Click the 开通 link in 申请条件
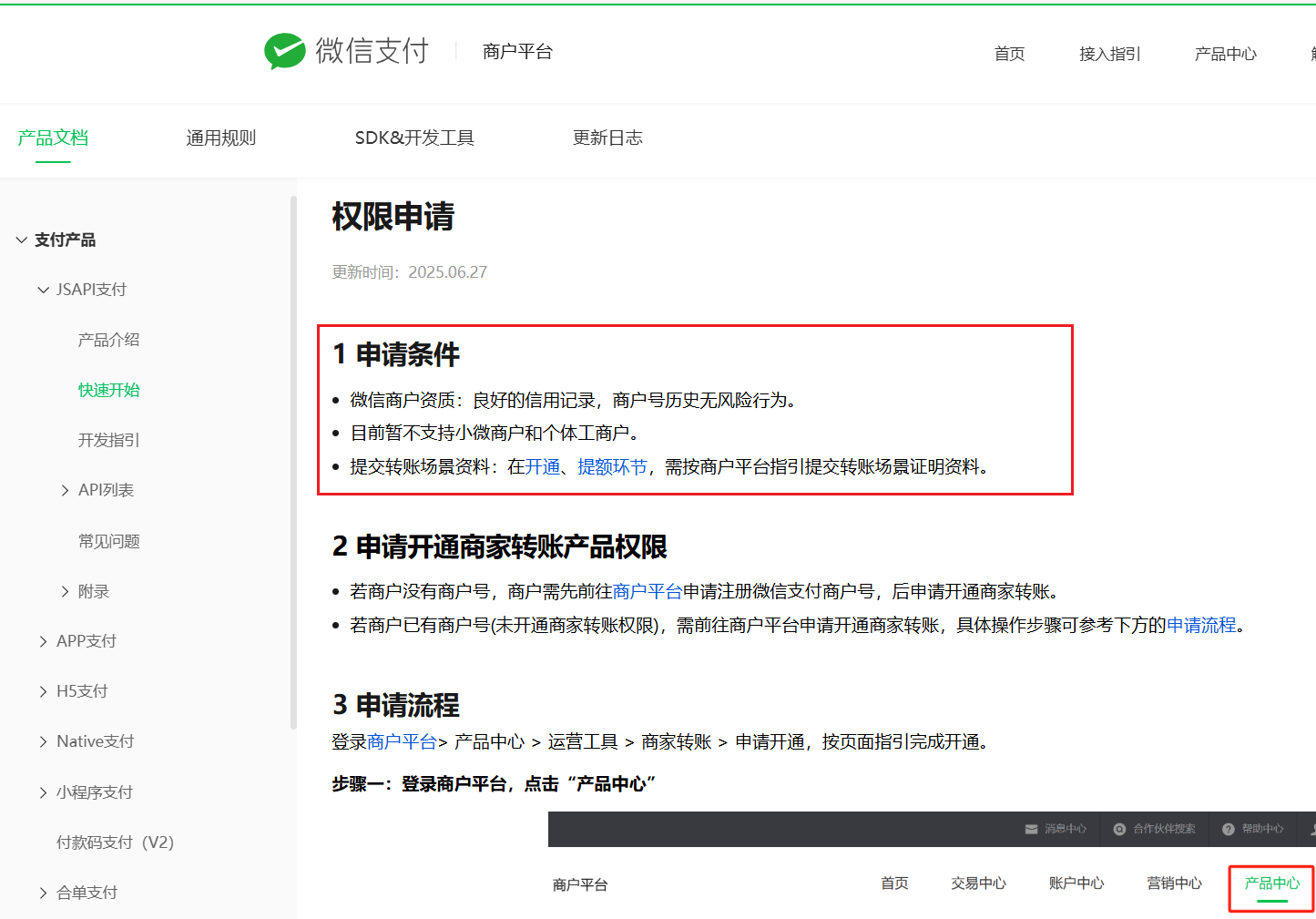 [543, 466]
